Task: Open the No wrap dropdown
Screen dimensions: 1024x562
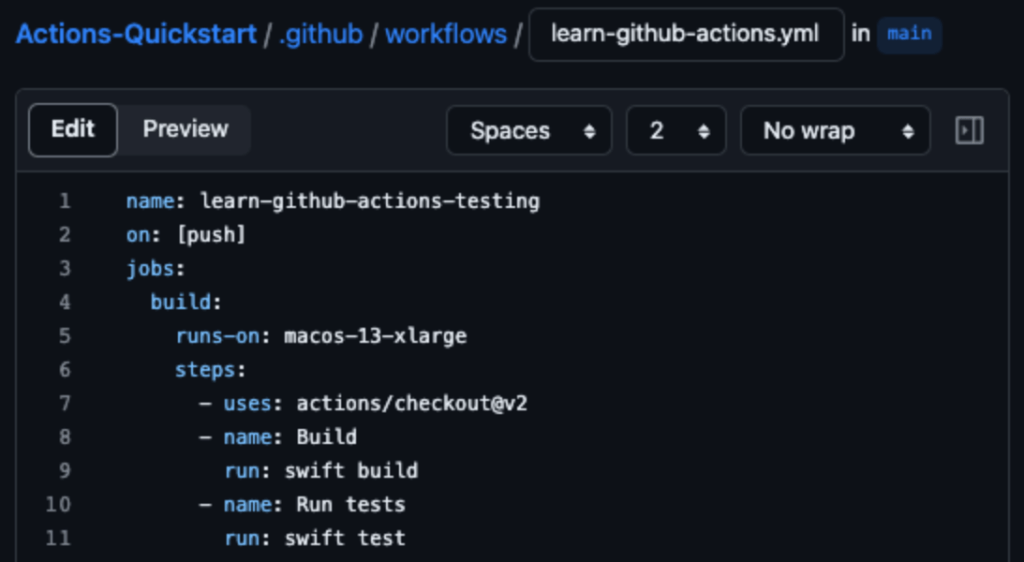Action: [x=835, y=131]
